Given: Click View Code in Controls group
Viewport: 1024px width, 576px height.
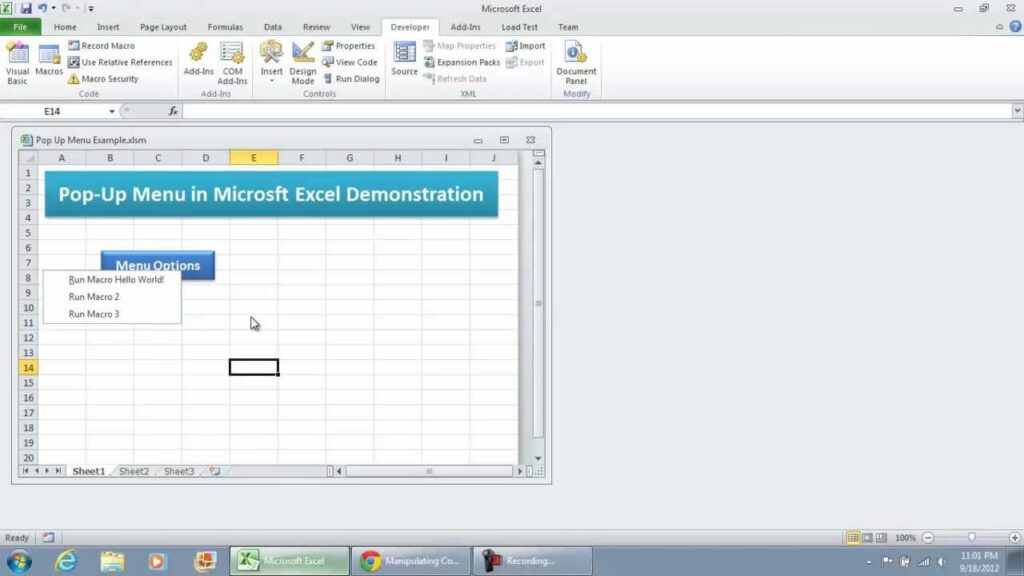Looking at the screenshot, I should [x=350, y=62].
